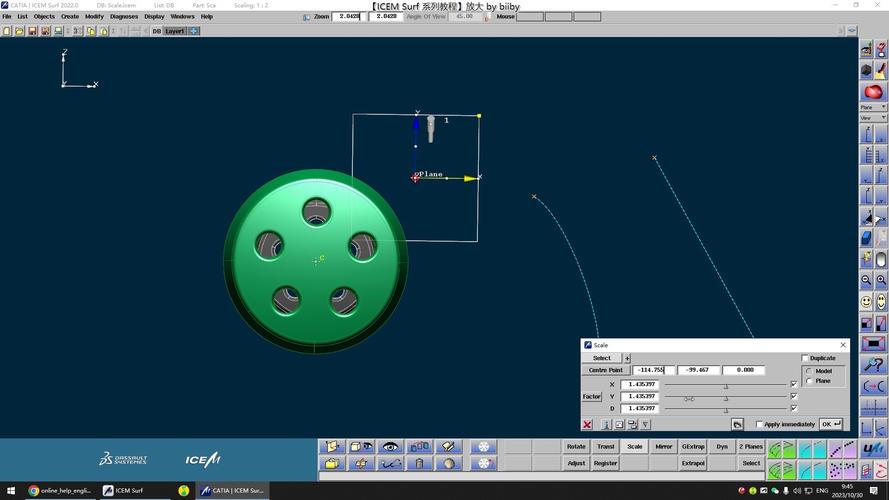
Task: Click the zoom-out magnifier icon in right toolbar
Action: click(x=866, y=280)
